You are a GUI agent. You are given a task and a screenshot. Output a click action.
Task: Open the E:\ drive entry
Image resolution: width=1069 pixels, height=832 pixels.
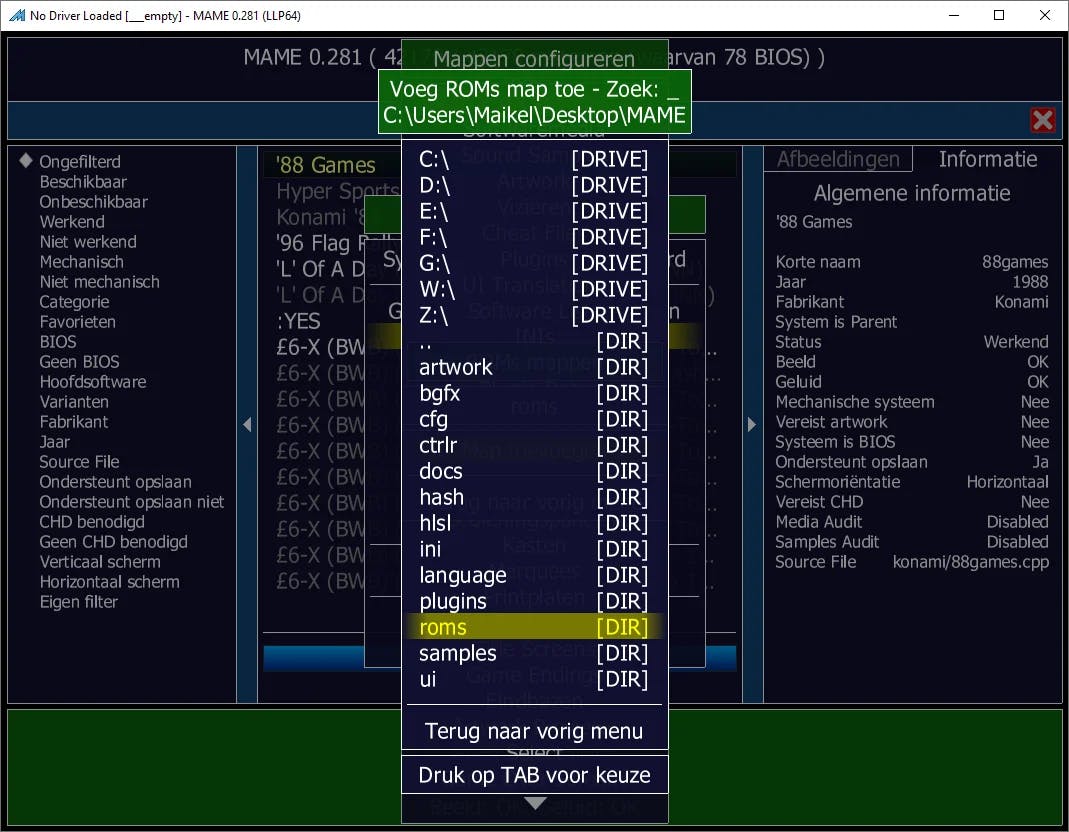click(x=534, y=211)
